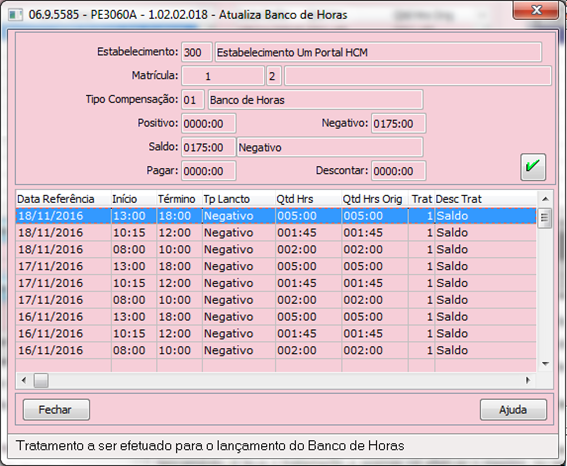This screenshot has width=567, height=466.
Task: Close the Atualiza Banco de Horas window
Action: 536,10
